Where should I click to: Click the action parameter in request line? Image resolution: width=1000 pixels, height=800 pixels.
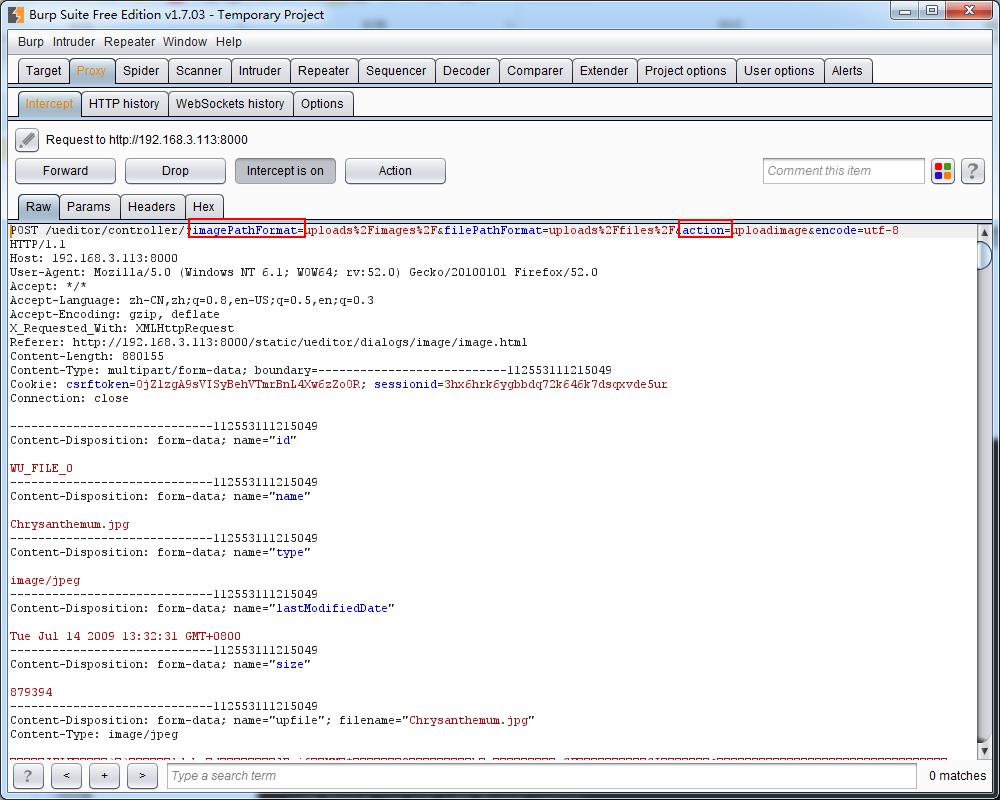tap(705, 230)
